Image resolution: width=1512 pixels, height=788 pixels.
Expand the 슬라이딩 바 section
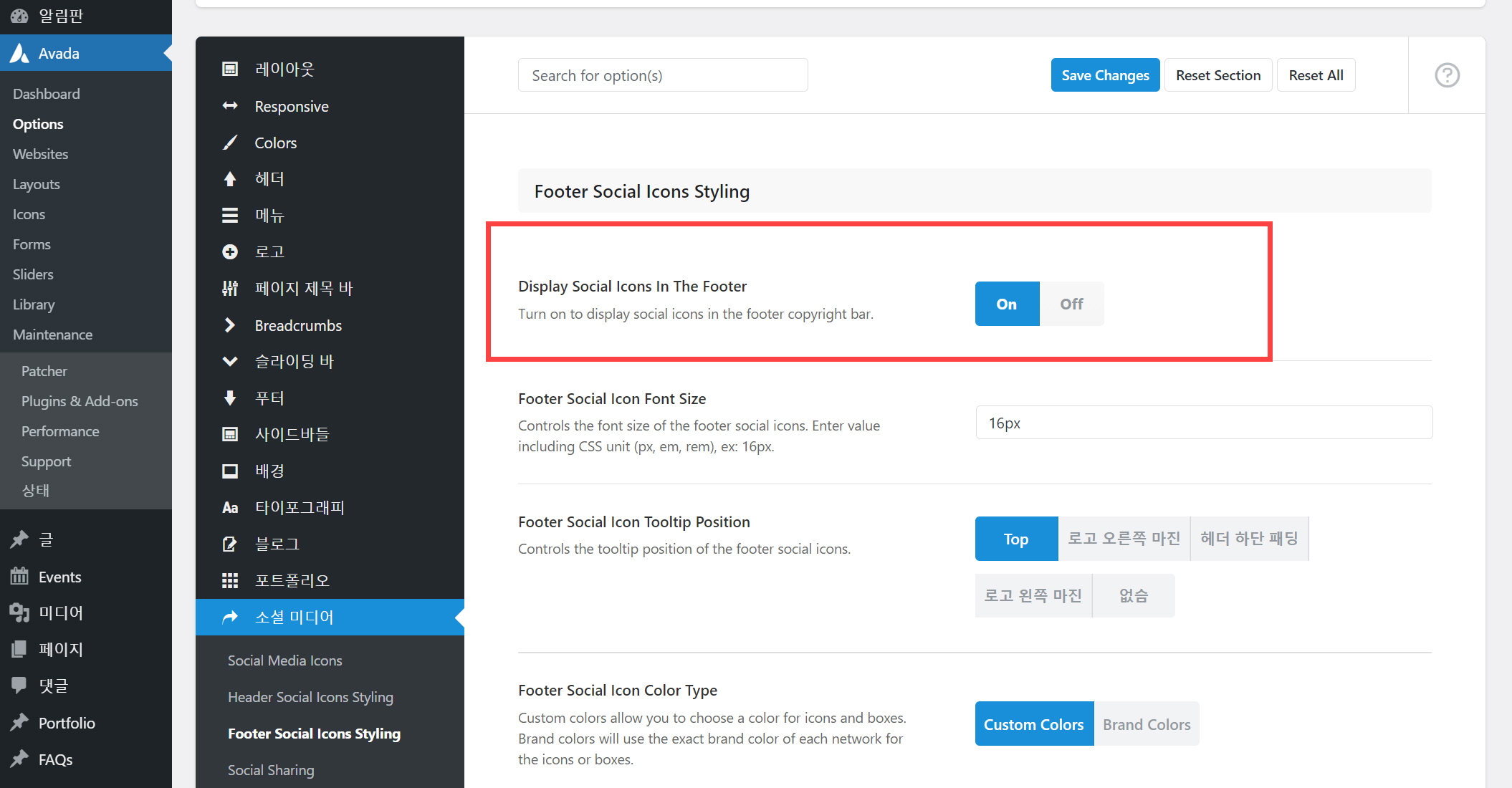tap(294, 361)
